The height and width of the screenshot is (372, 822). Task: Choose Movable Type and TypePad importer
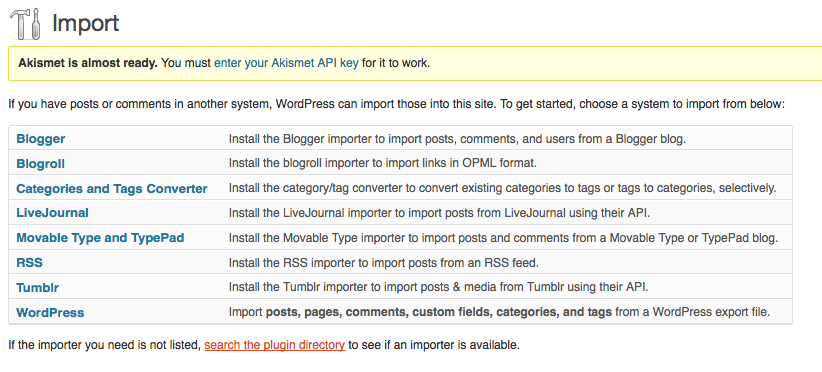pyautogui.click(x=100, y=238)
